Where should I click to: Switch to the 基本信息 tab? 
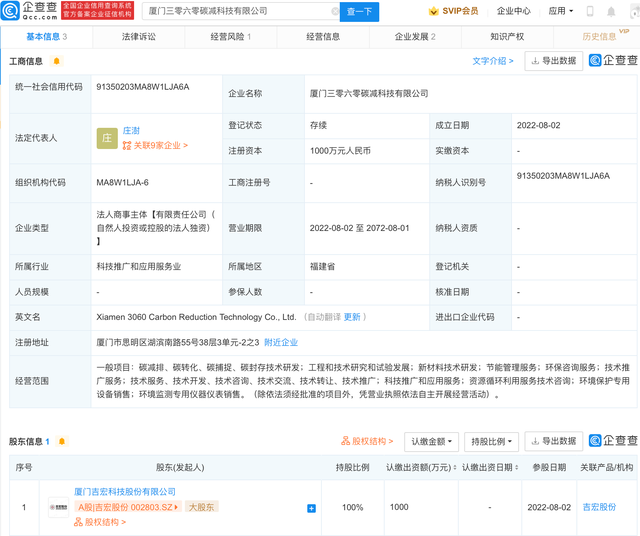coord(47,37)
